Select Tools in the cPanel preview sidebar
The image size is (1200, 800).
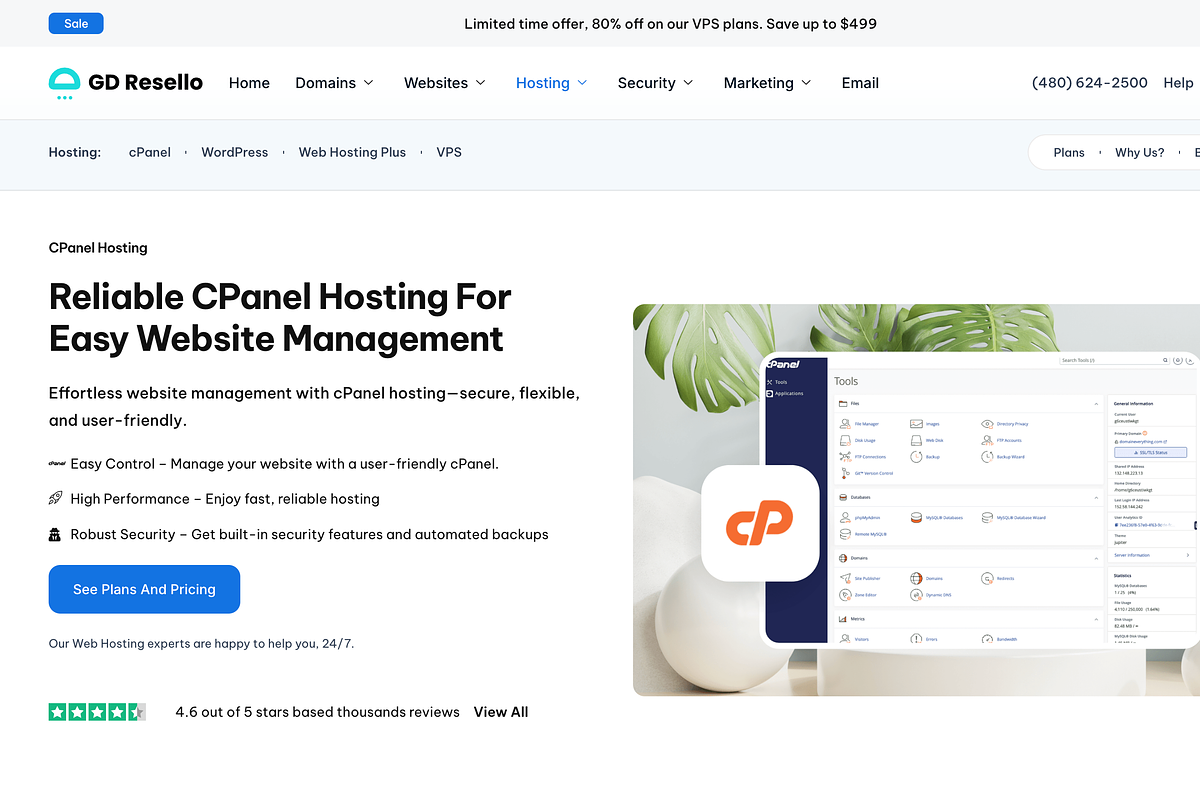(777, 382)
